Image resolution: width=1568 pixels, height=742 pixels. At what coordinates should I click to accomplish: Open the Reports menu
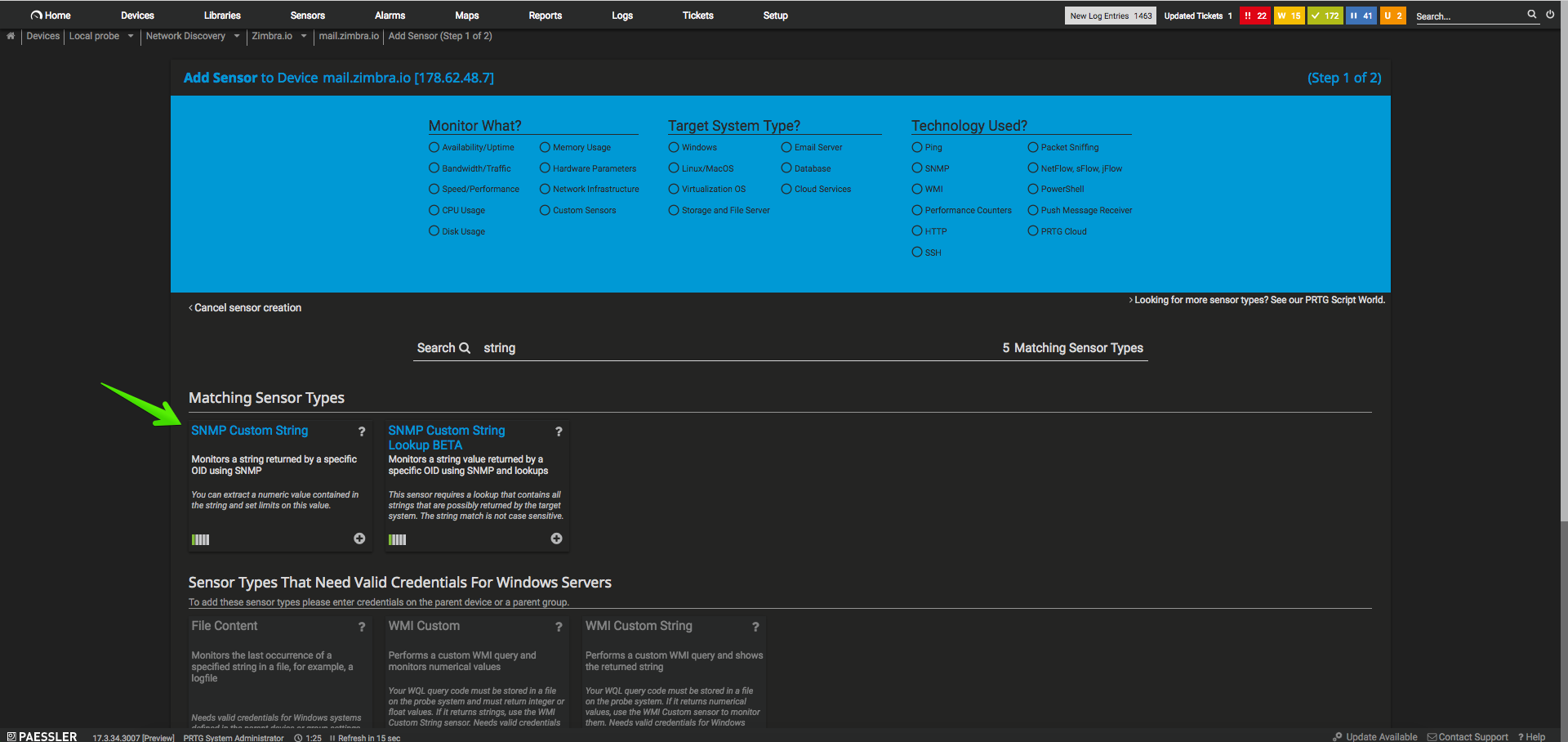[546, 16]
